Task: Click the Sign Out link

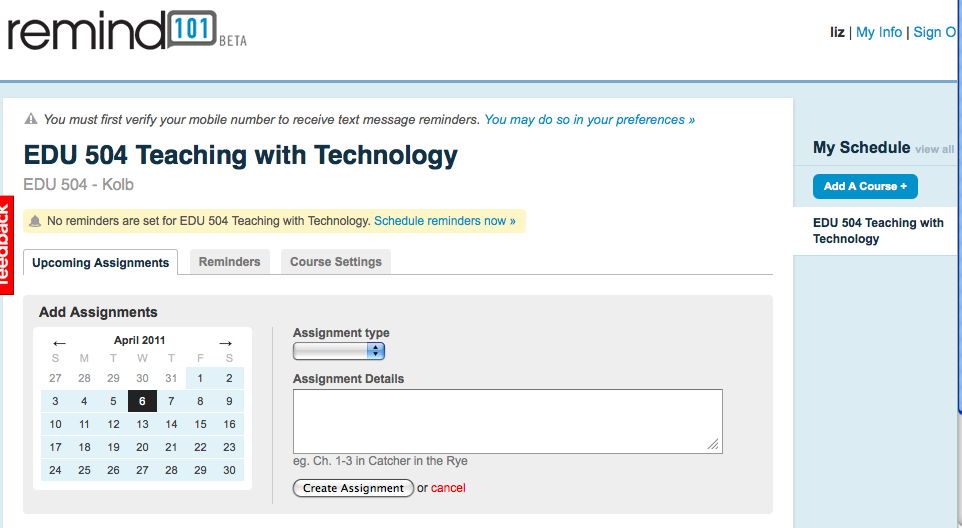Action: click(937, 32)
